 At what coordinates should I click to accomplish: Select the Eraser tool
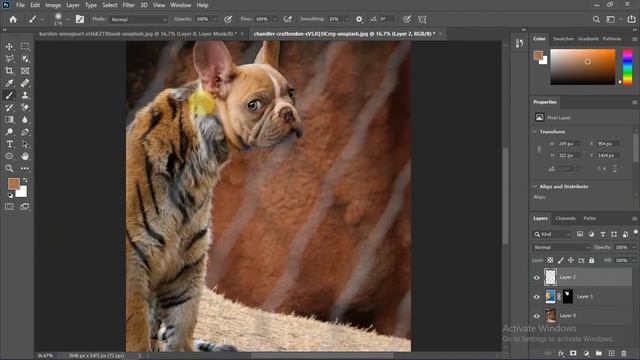[25, 108]
